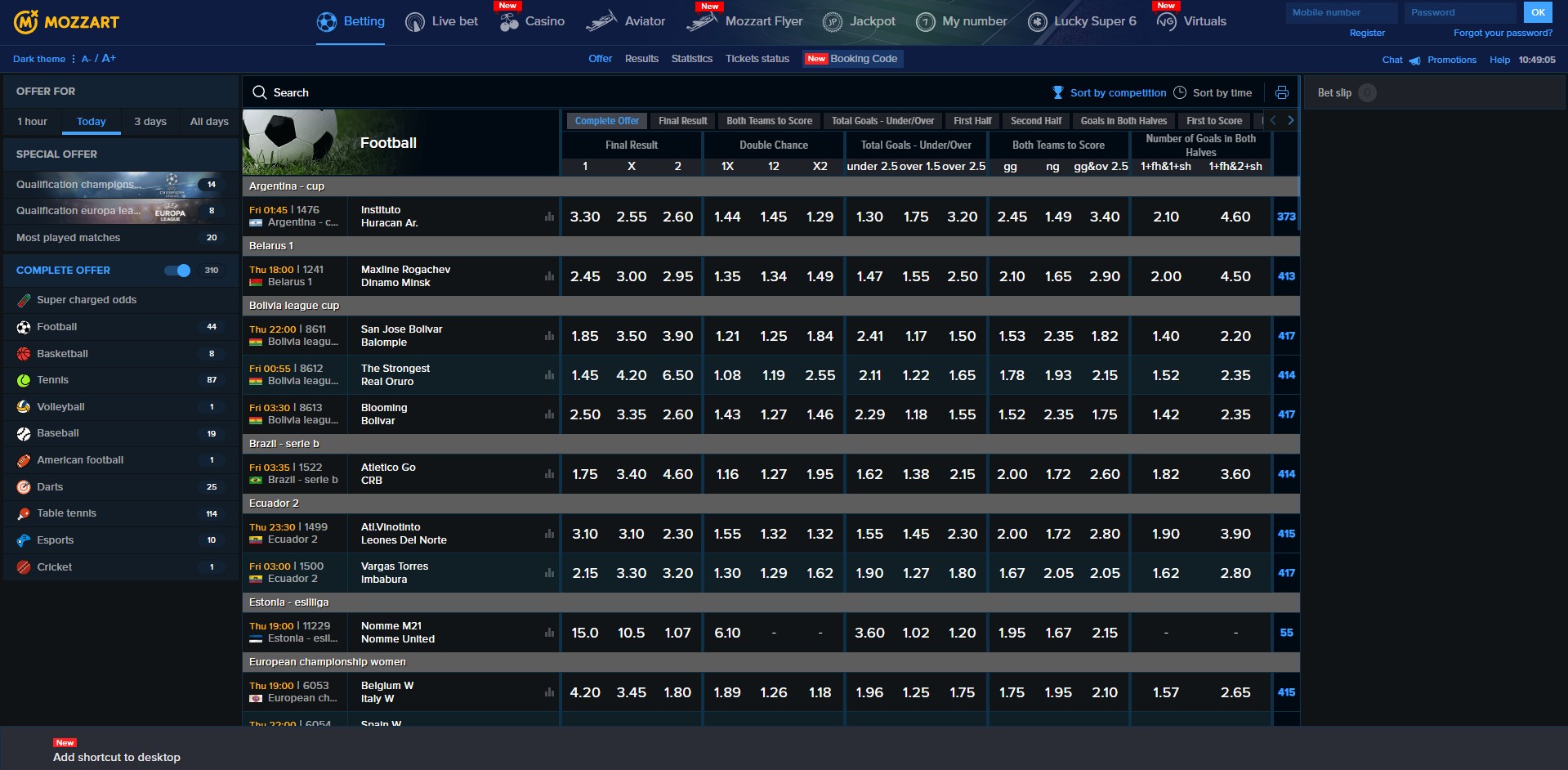Select Basketball sport in sidebar
Viewport: 1568px width, 770px height.
(x=62, y=354)
